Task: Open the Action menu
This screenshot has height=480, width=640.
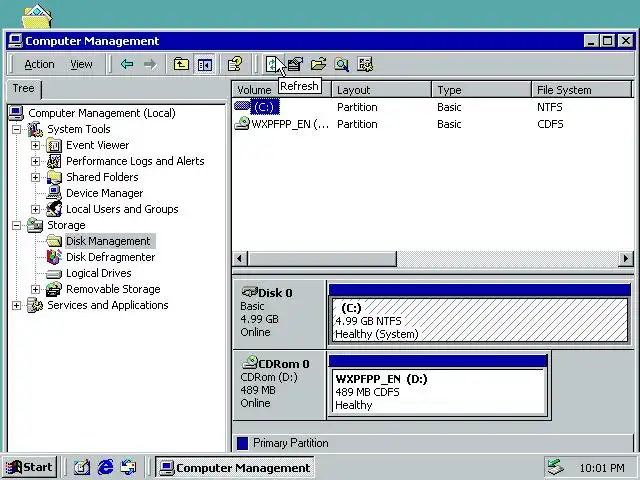Action: tap(39, 64)
